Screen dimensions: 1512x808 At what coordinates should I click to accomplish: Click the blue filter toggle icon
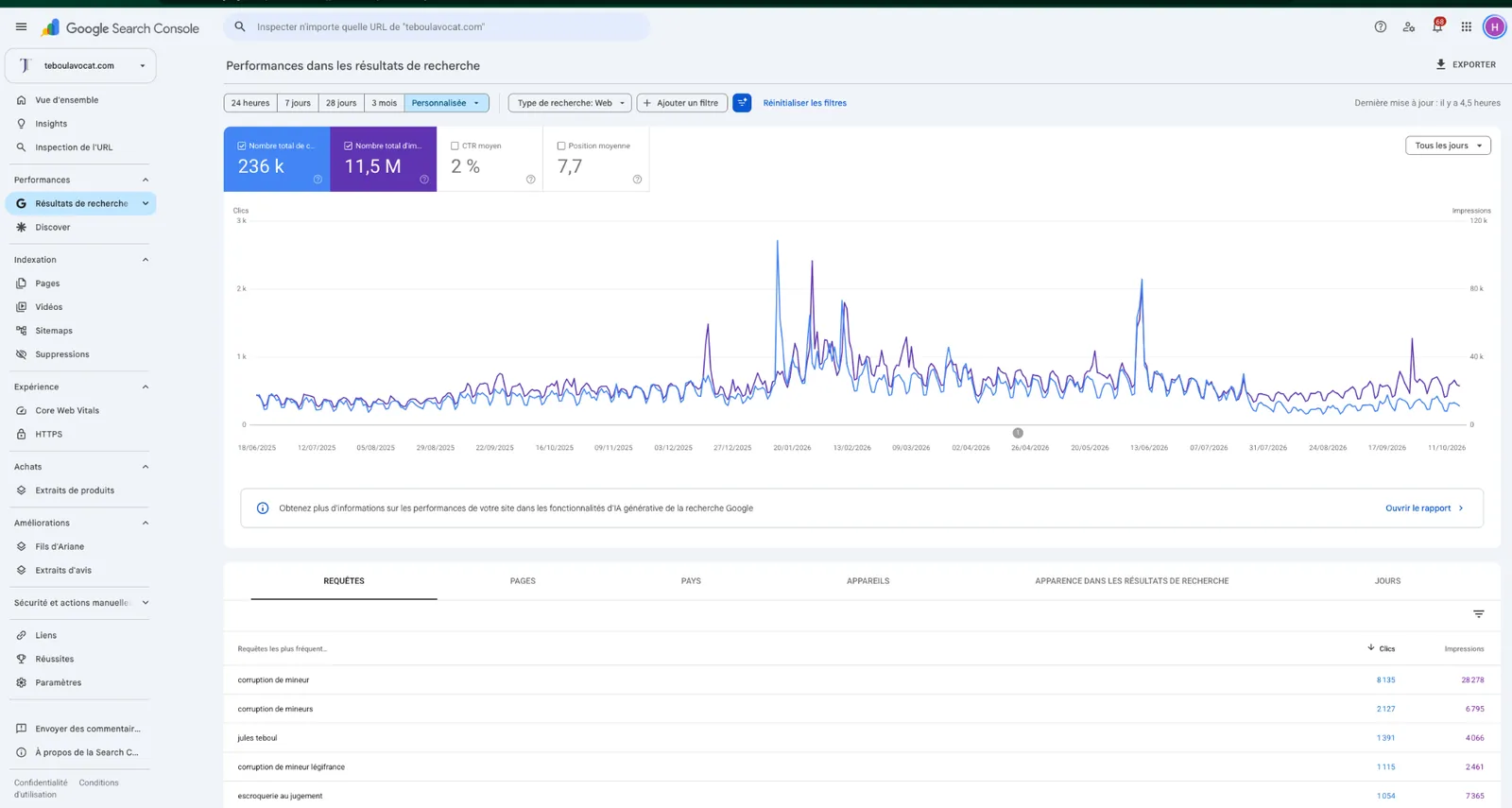pyautogui.click(x=742, y=103)
